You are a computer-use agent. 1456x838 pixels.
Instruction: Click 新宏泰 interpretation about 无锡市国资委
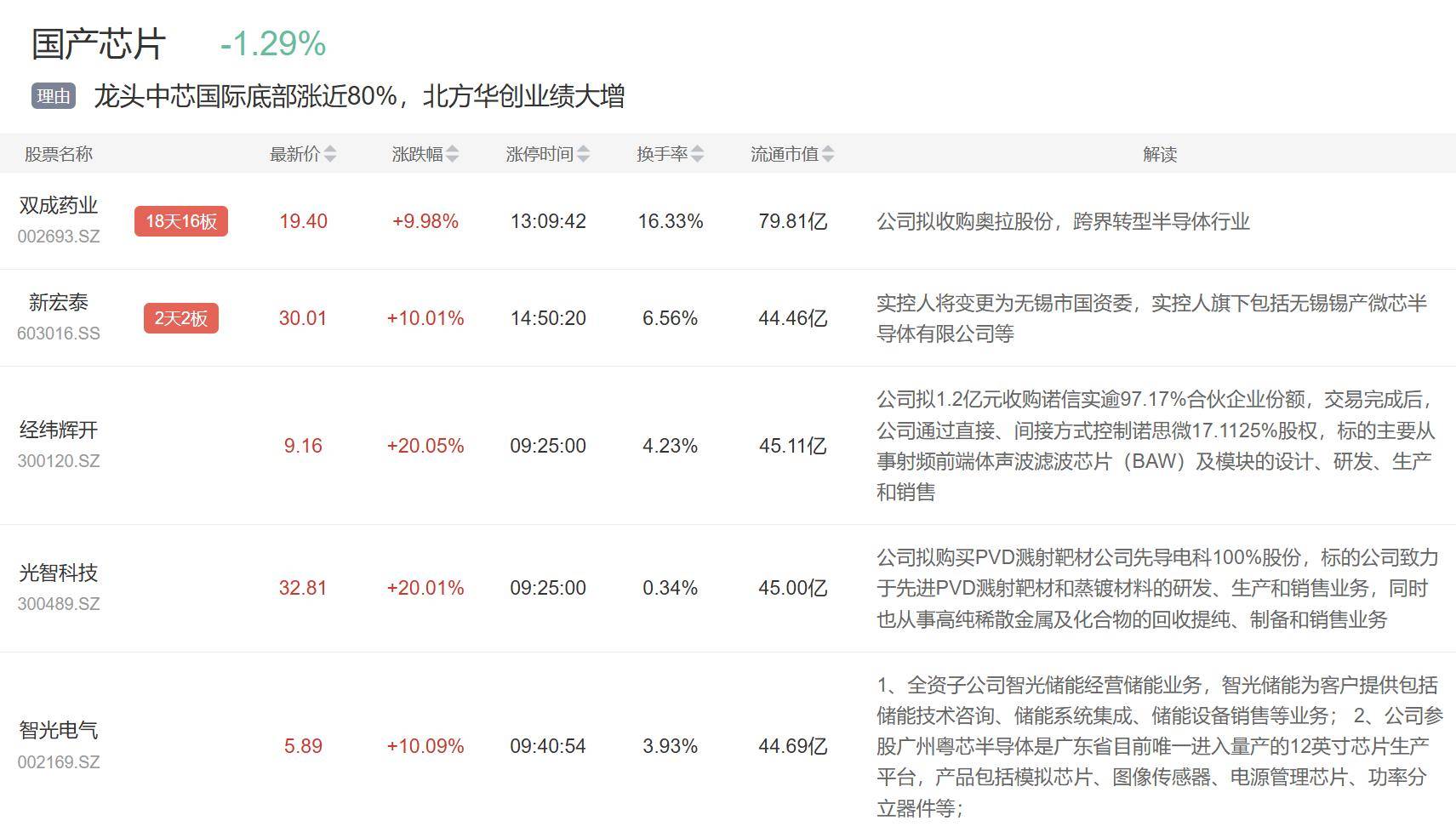click(x=1152, y=318)
